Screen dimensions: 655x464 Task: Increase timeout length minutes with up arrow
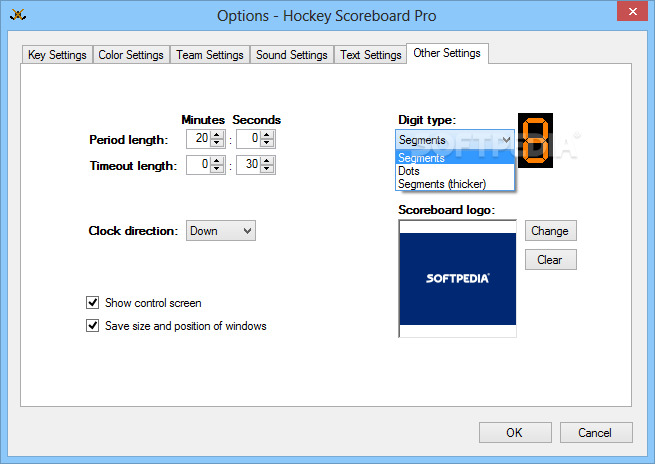click(217, 160)
